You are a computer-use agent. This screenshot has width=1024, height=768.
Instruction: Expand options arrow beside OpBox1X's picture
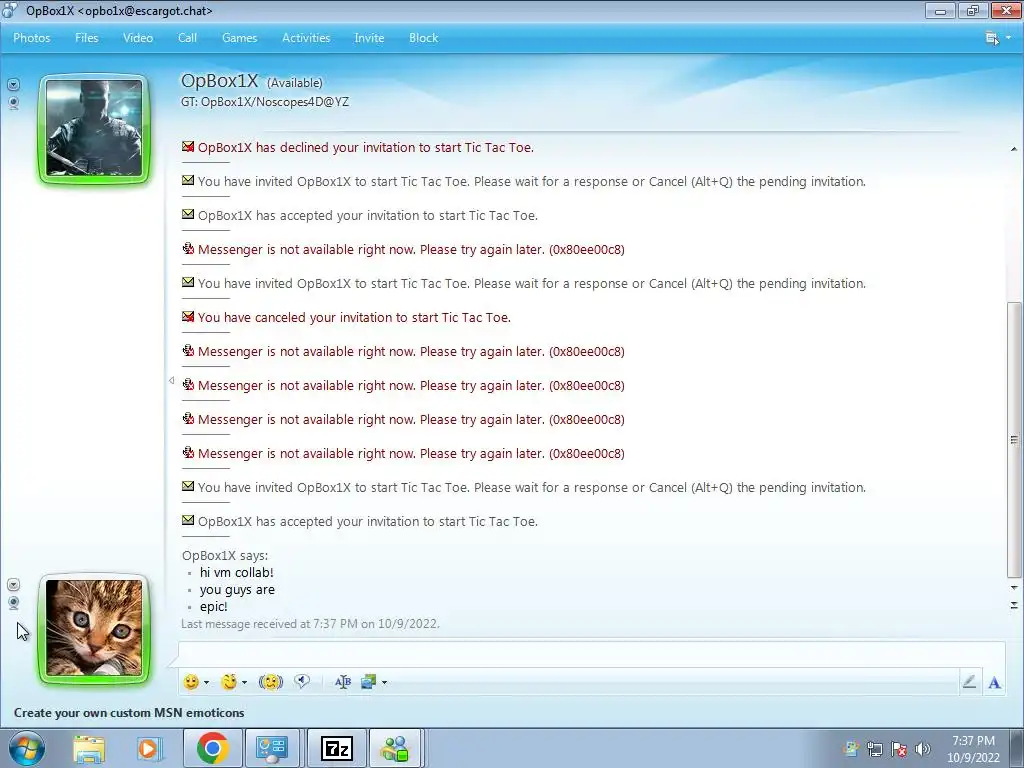point(13,84)
